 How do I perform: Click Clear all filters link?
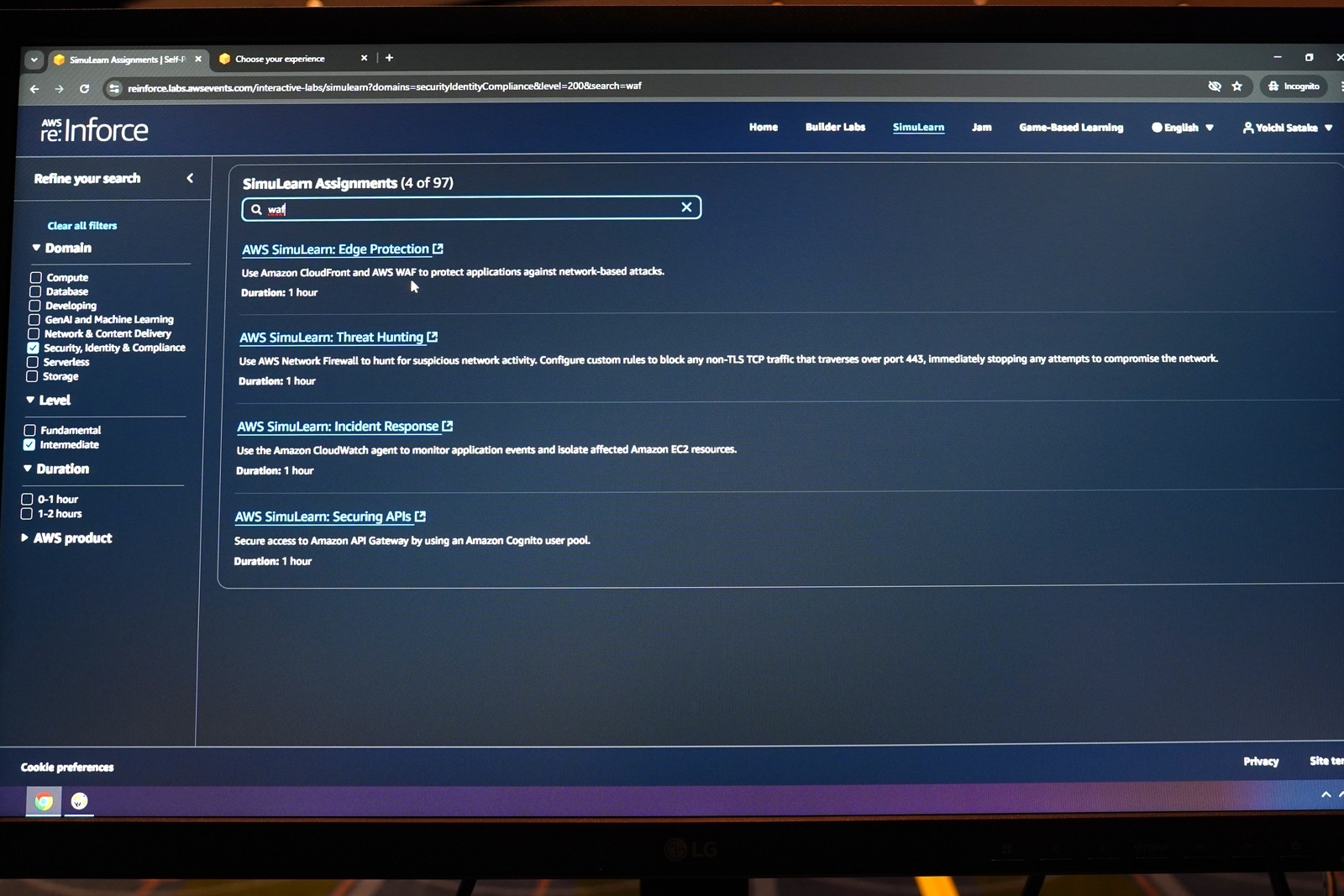pos(82,226)
